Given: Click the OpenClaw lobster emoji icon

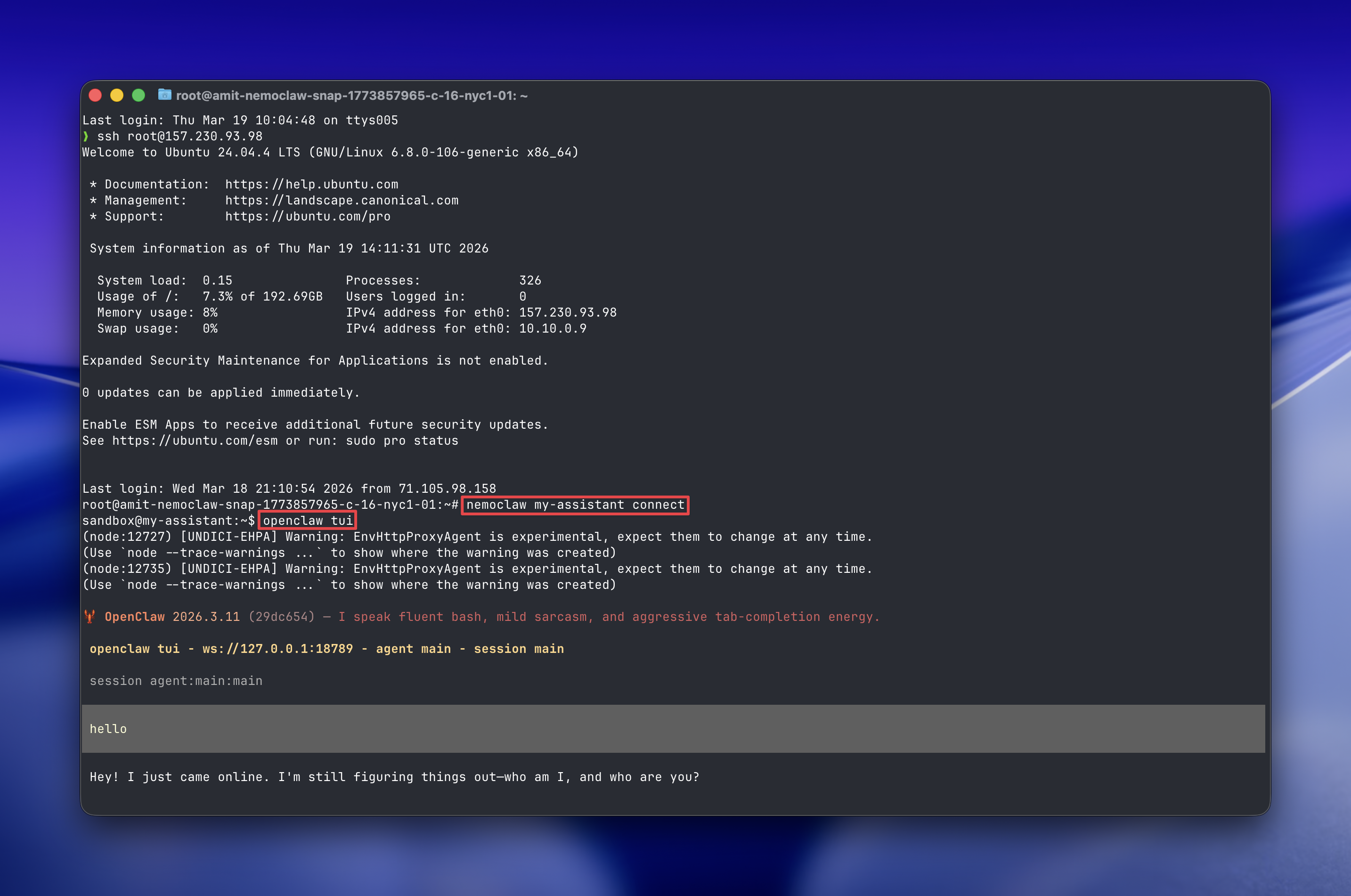Looking at the screenshot, I should [x=90, y=617].
